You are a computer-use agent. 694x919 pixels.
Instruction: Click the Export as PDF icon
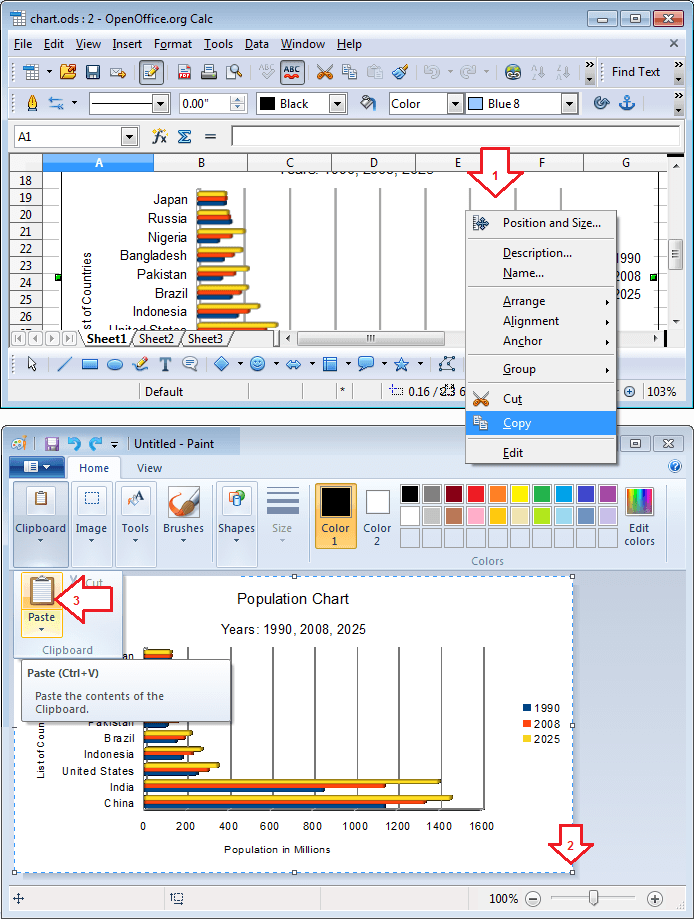[185, 72]
